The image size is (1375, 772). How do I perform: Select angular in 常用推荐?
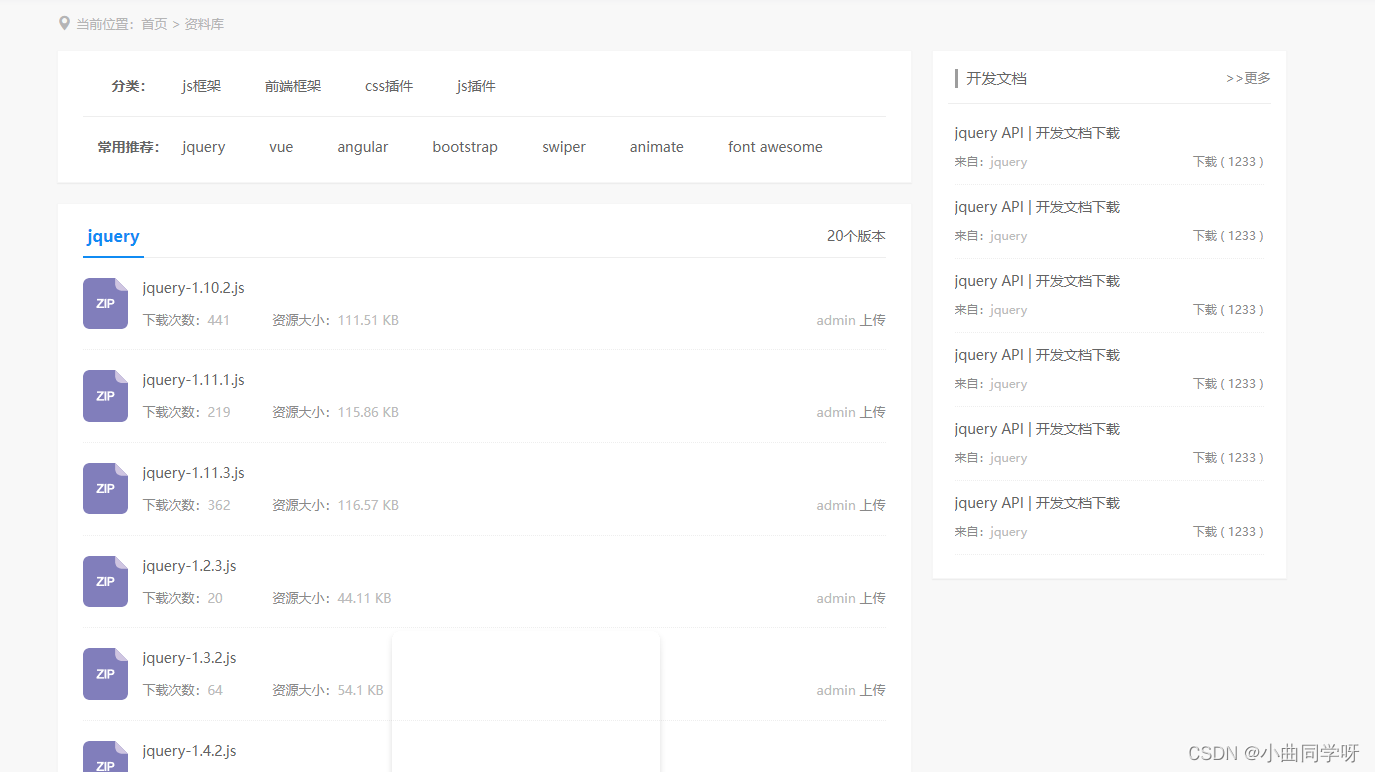363,147
